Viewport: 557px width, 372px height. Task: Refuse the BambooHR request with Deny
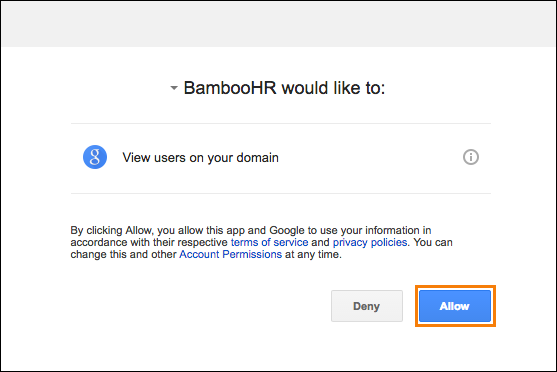click(x=367, y=306)
